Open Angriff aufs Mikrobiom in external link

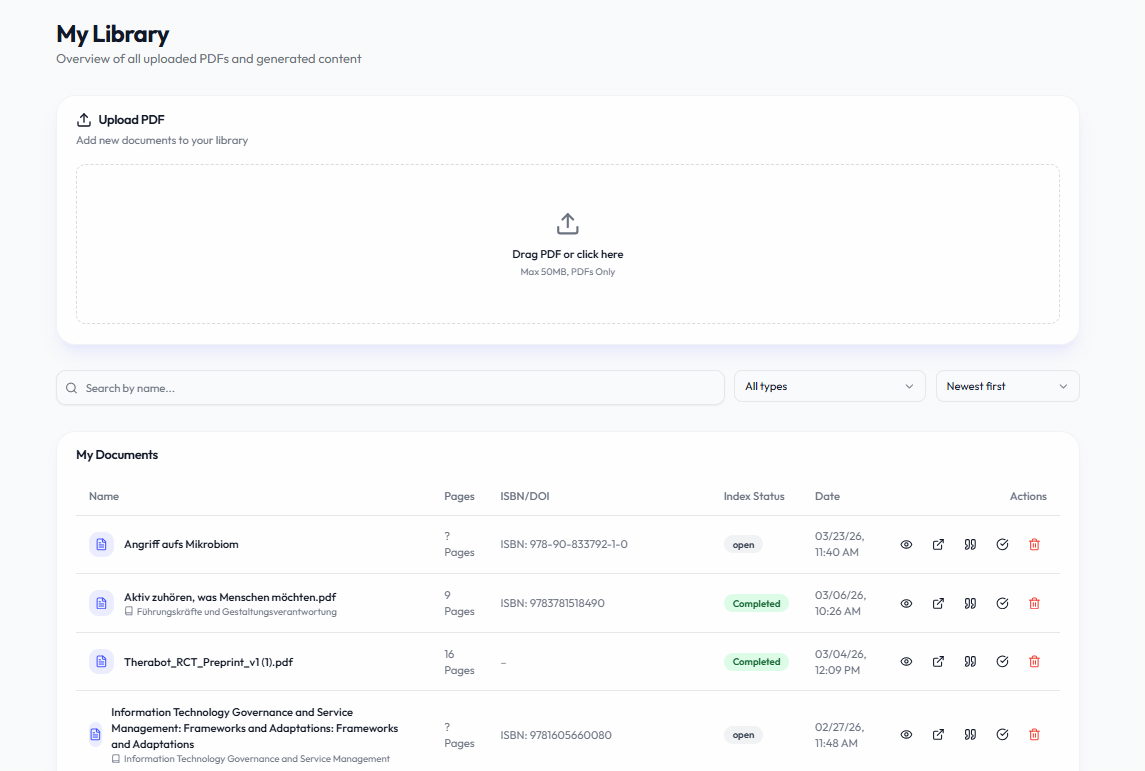tap(938, 545)
